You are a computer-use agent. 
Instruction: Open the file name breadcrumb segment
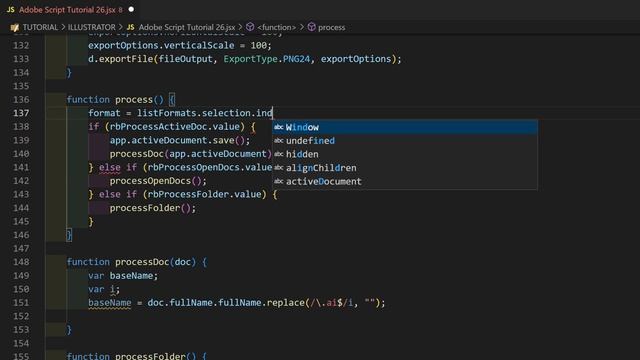click(187, 27)
